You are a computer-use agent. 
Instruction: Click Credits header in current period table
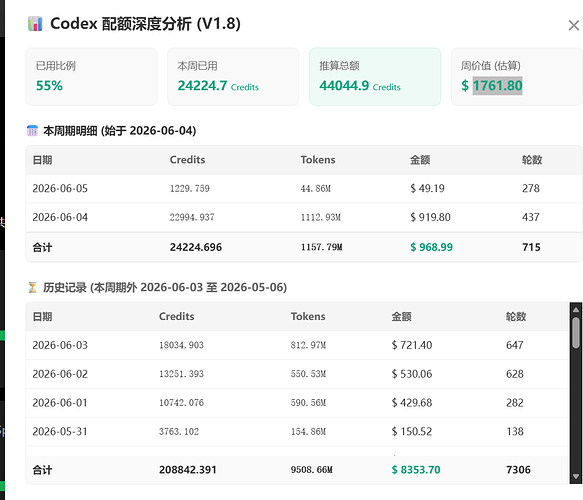click(x=187, y=160)
